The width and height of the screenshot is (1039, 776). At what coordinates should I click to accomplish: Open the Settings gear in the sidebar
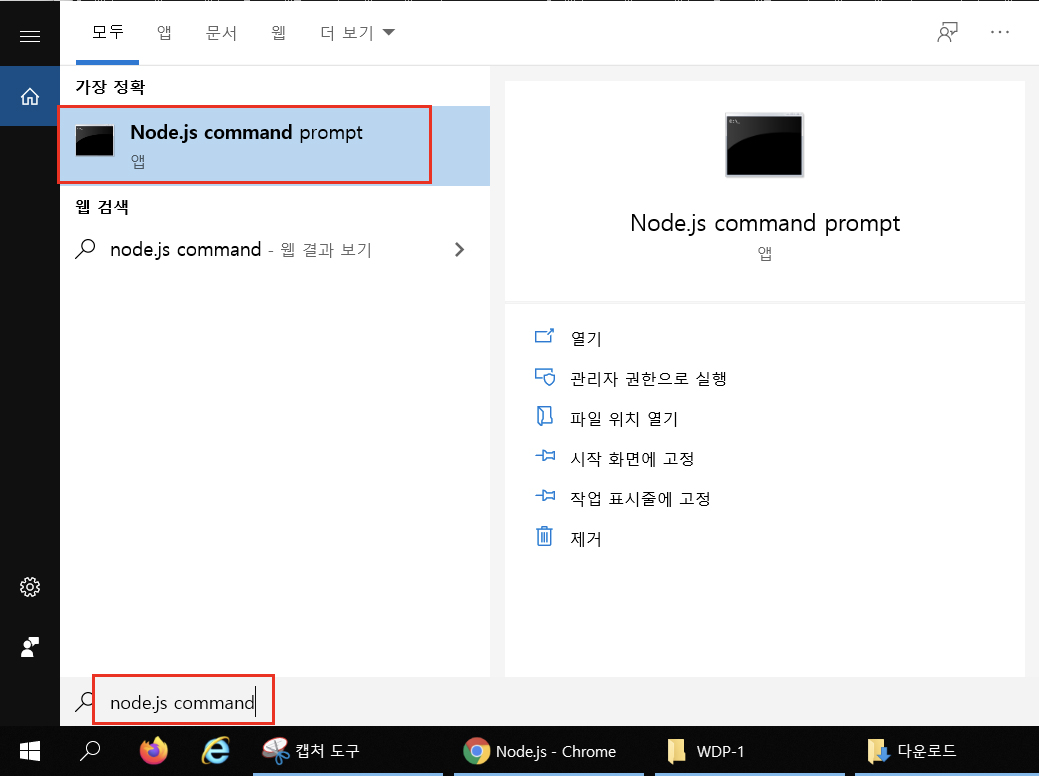[x=30, y=587]
